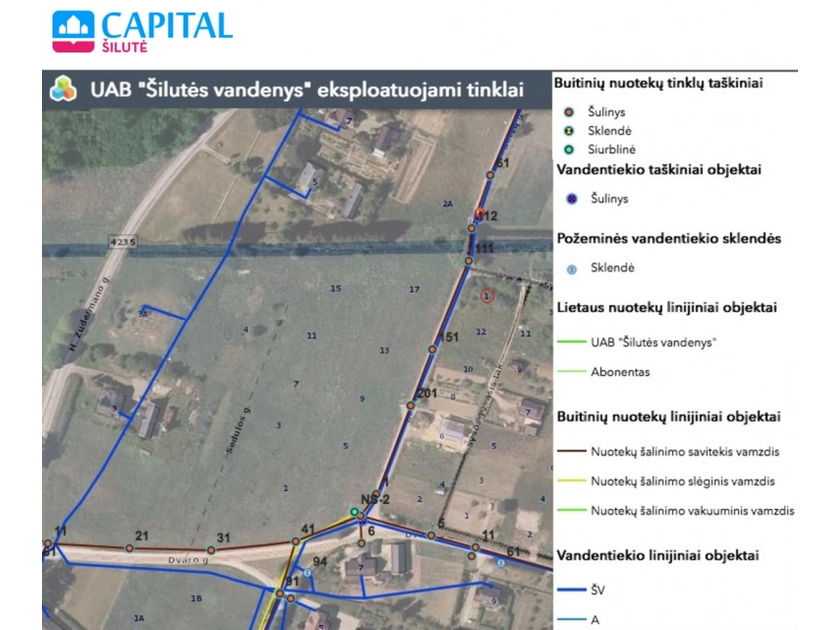Click the road number 4235 label
Screen dimensions: 840x630
coord(123,242)
